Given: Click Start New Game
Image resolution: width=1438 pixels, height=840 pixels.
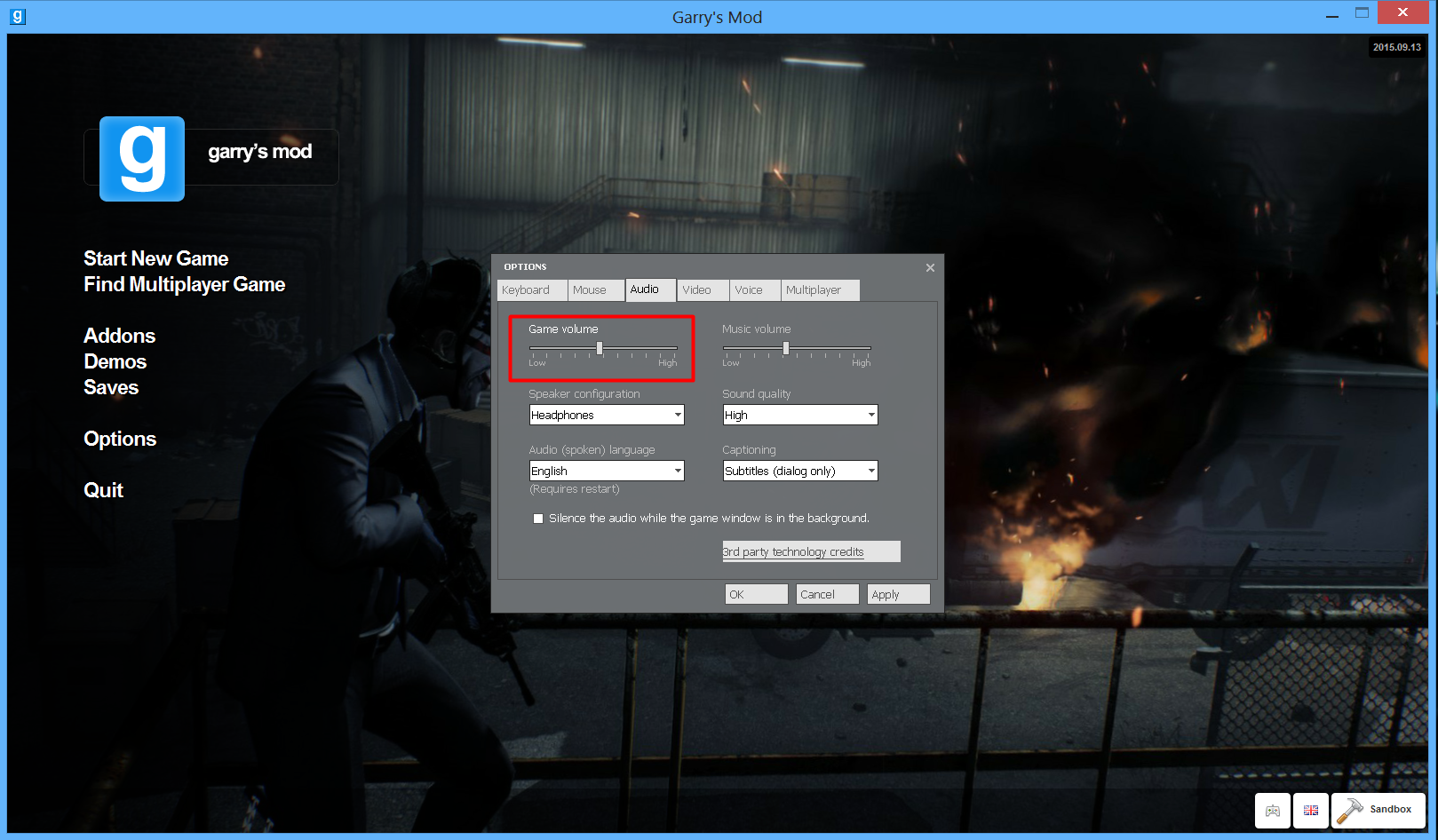Looking at the screenshot, I should tap(156, 258).
